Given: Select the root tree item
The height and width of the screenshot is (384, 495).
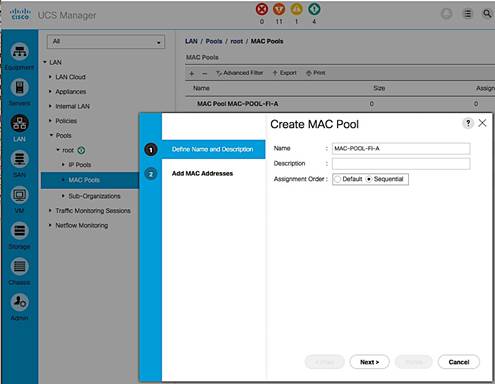Looking at the screenshot, I should click(68, 150).
